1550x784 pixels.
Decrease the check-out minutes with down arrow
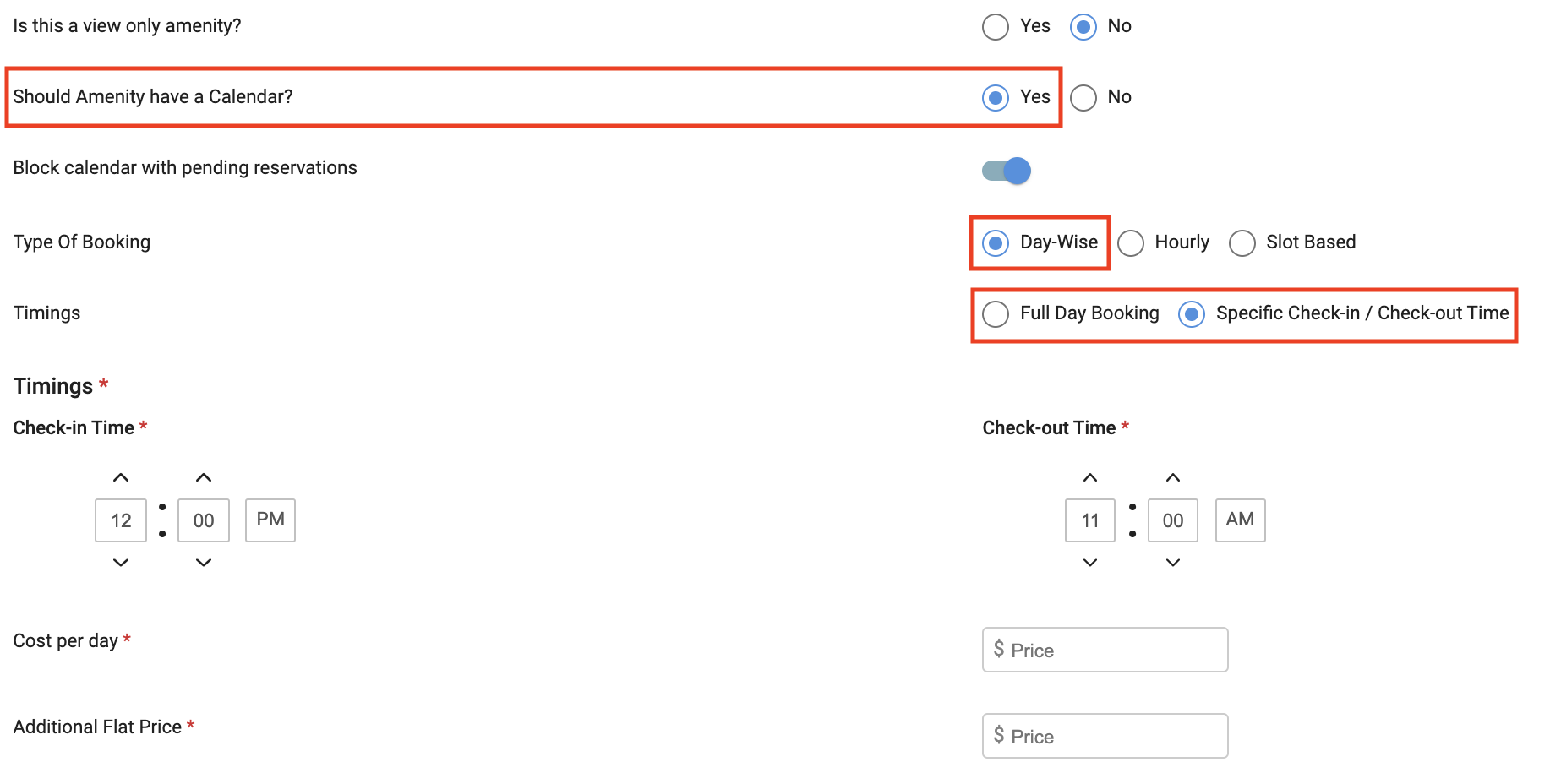coord(1173,563)
